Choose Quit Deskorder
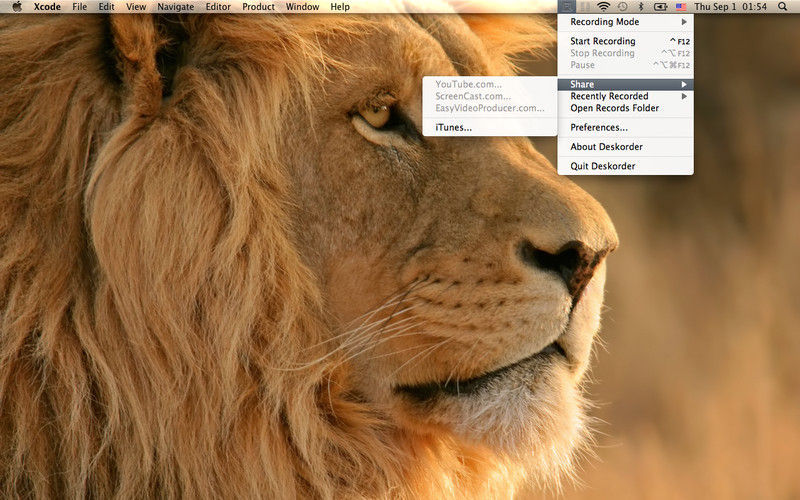Screen dimensions: 800x500 pos(626,166)
